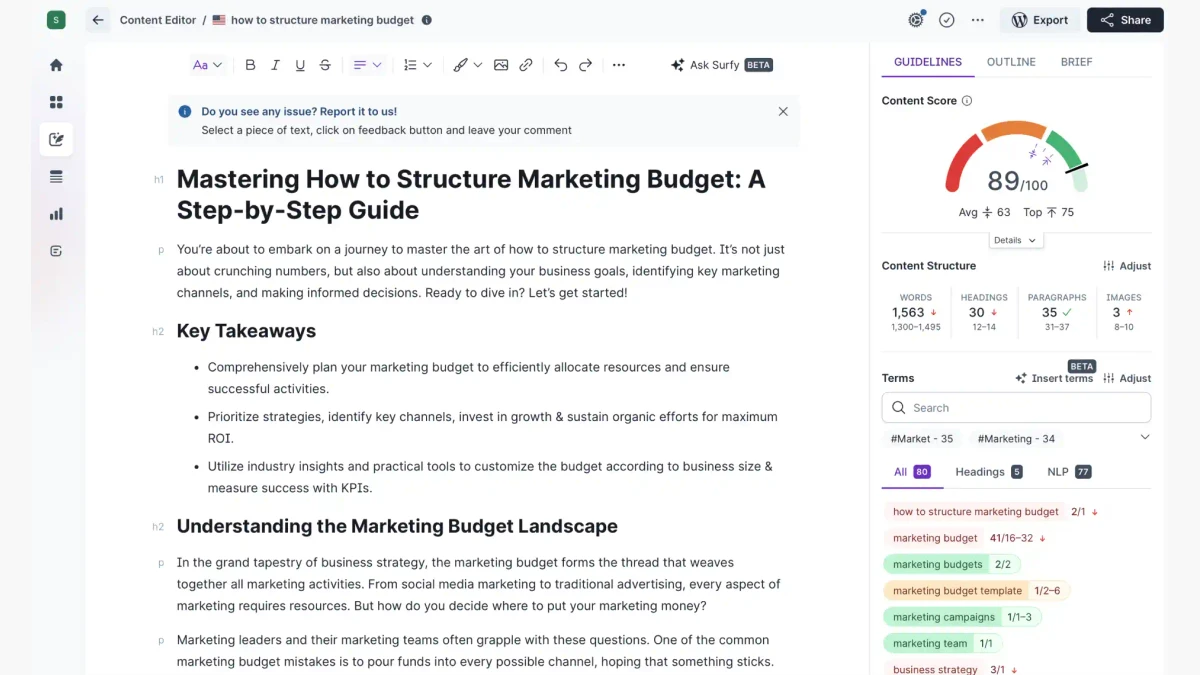Switch to the OUTLINE tab
This screenshot has width=1200, height=675.
(1011, 62)
